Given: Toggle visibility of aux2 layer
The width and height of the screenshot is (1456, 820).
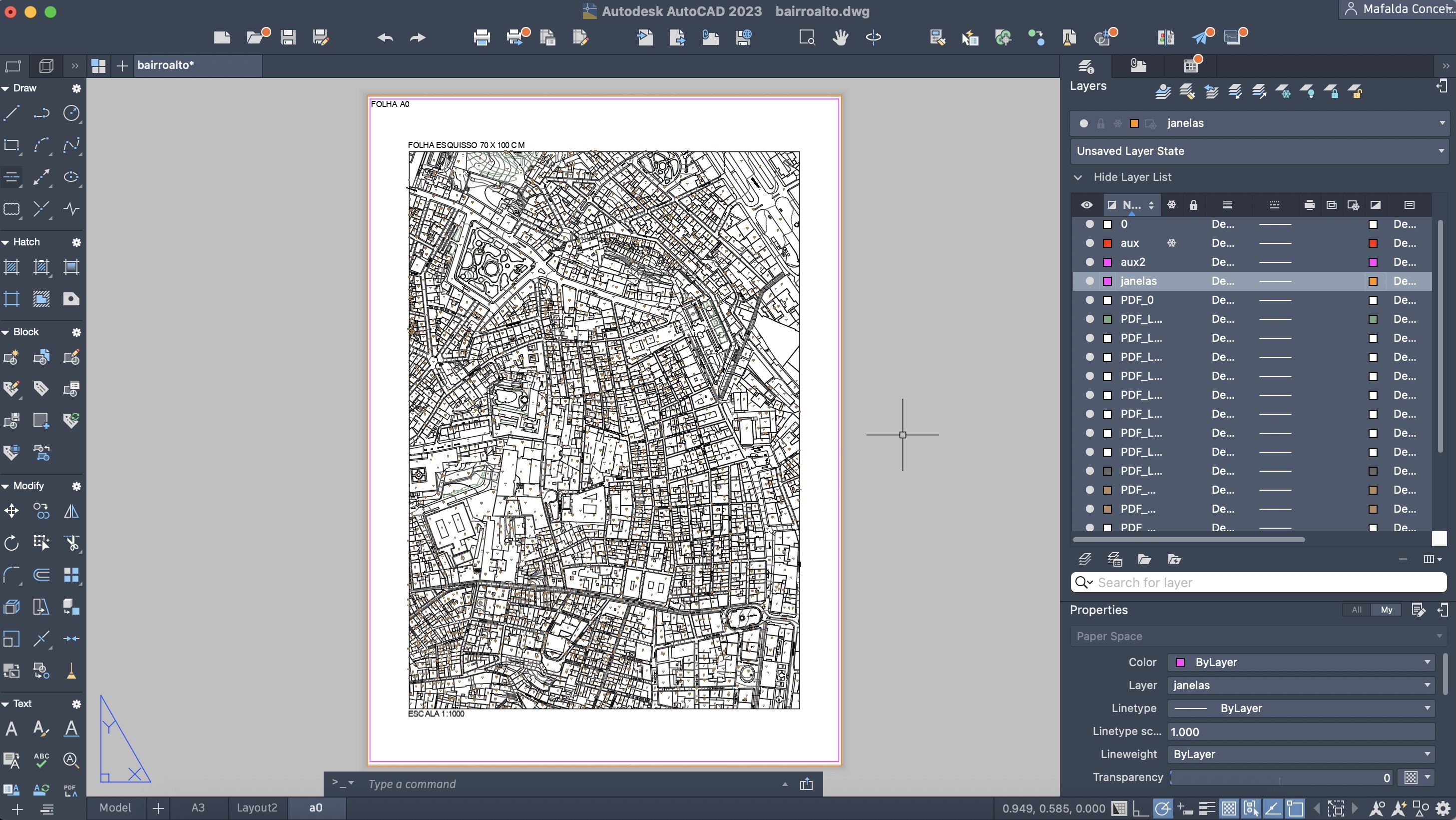Looking at the screenshot, I should point(1089,262).
